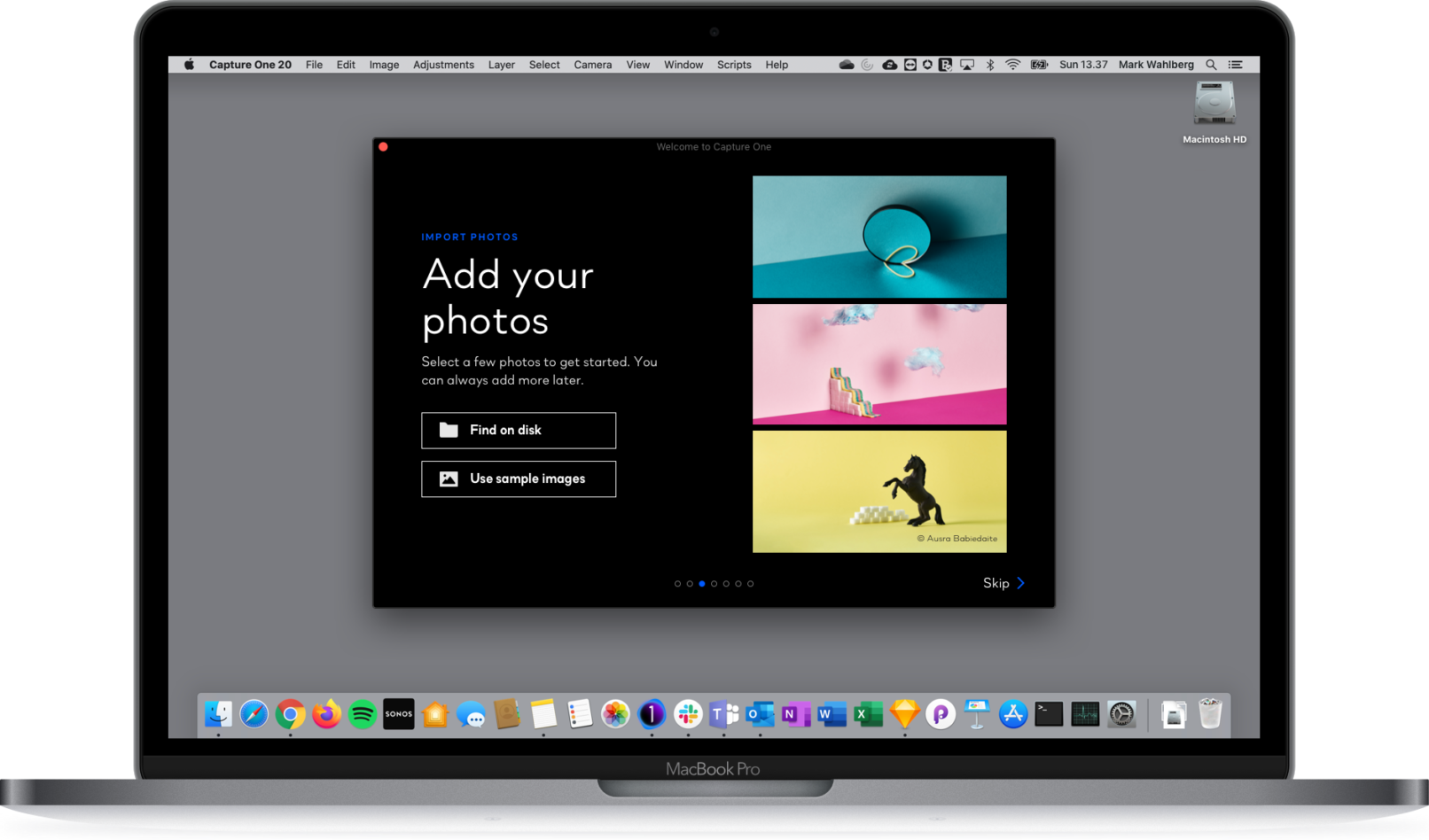Viewport: 1429px width, 840px height.
Task: Click the active onboarding progress dot
Action: coord(702,583)
